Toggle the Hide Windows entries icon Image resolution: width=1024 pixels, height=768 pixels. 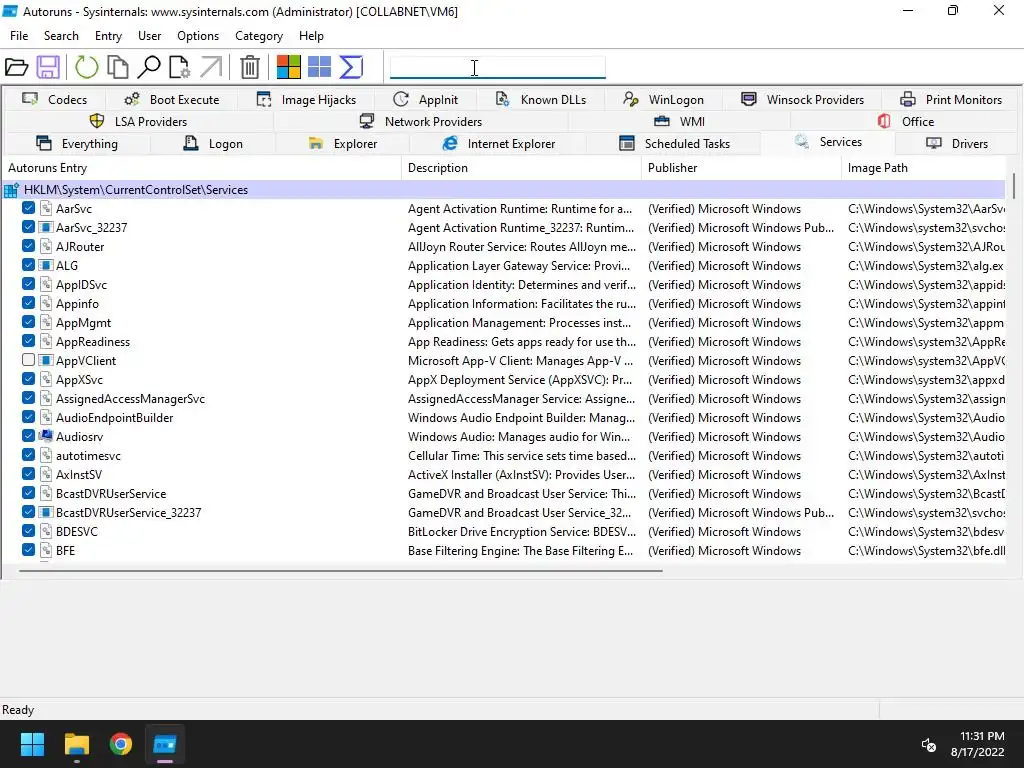coord(319,67)
